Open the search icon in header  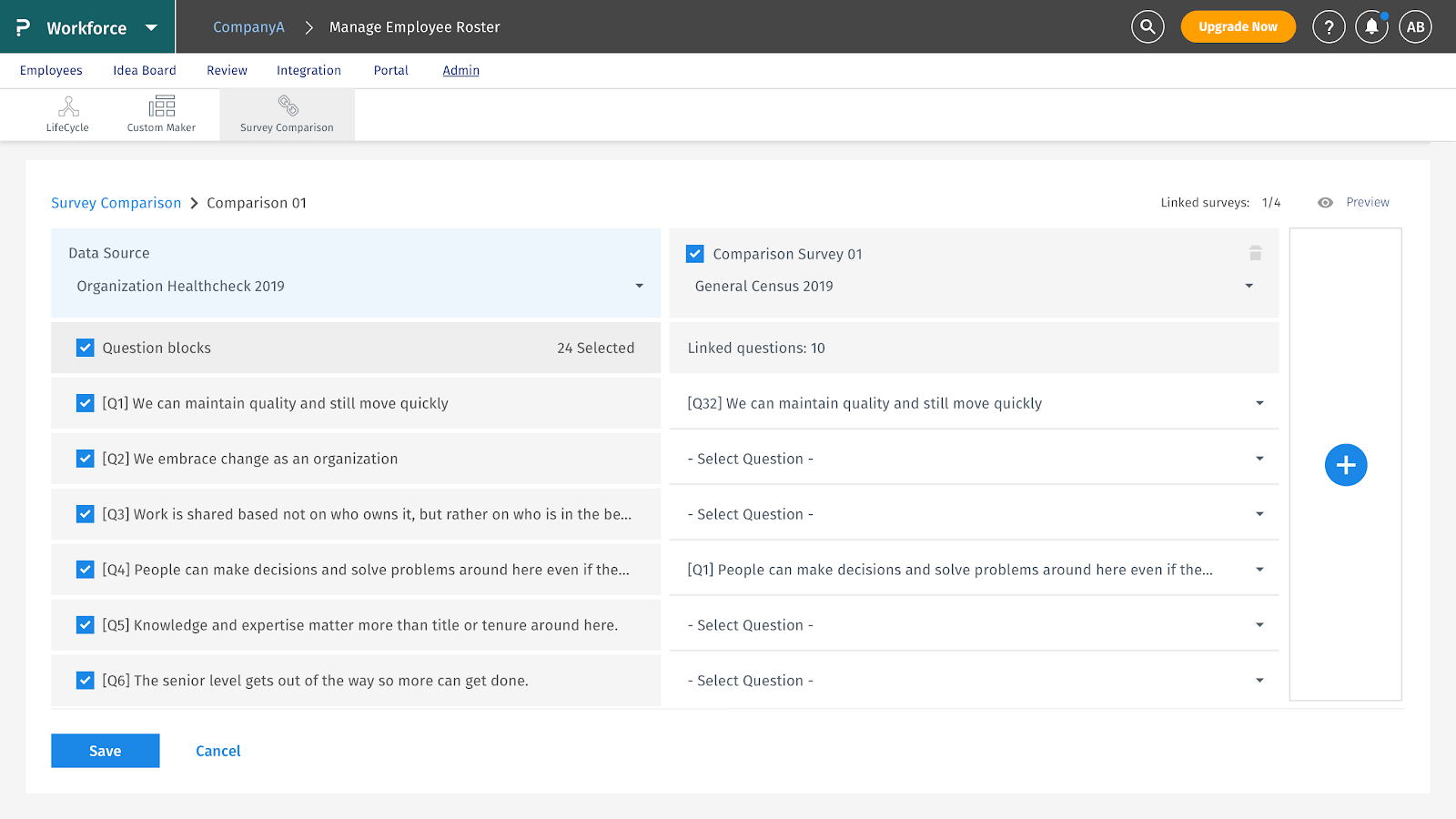coord(1148,27)
